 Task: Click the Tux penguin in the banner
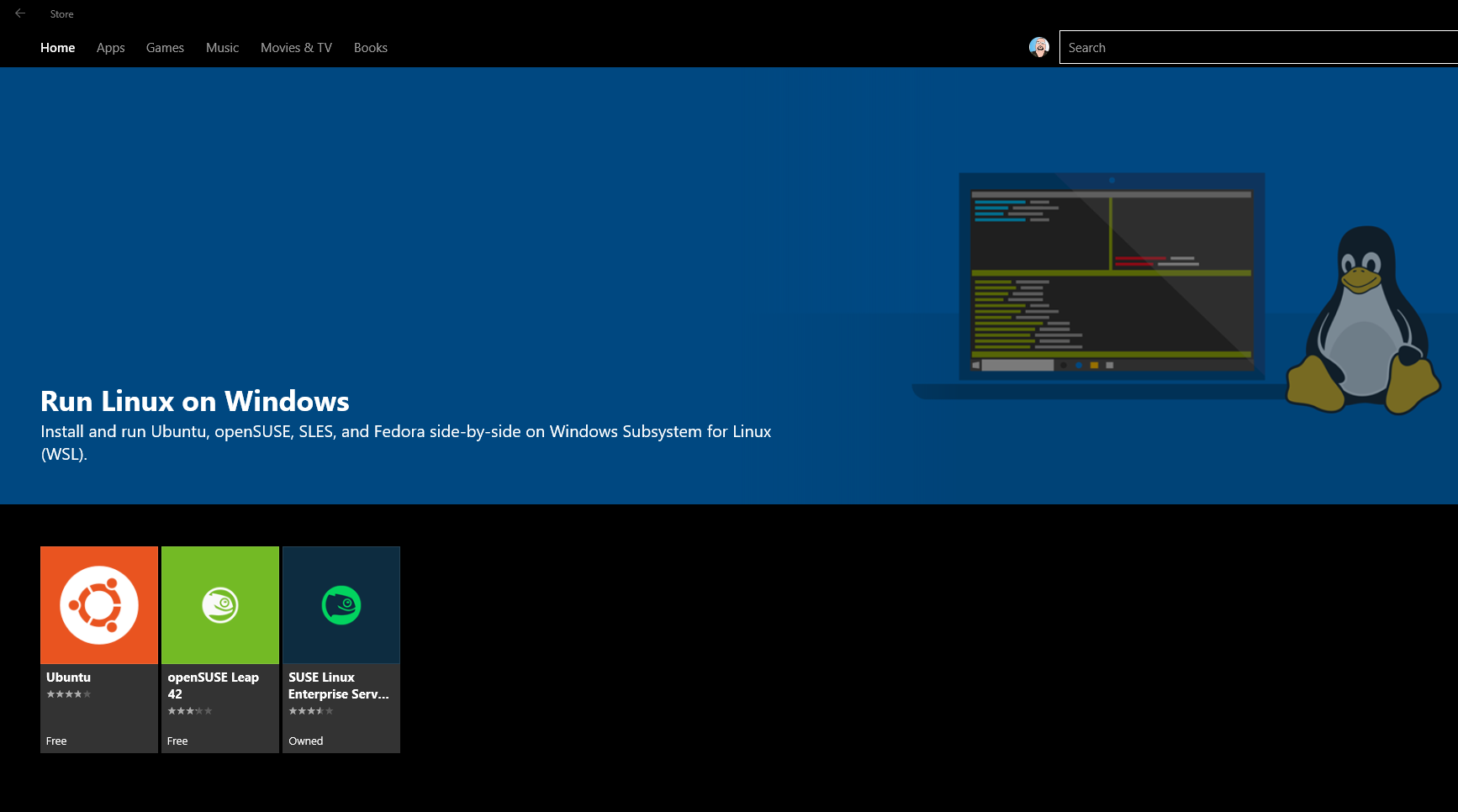point(1362,320)
